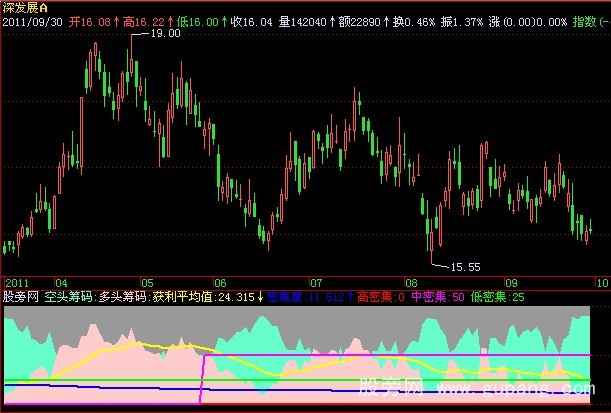Select the 06 month on the time axis
The height and width of the screenshot is (413, 611).
[x=219, y=283]
